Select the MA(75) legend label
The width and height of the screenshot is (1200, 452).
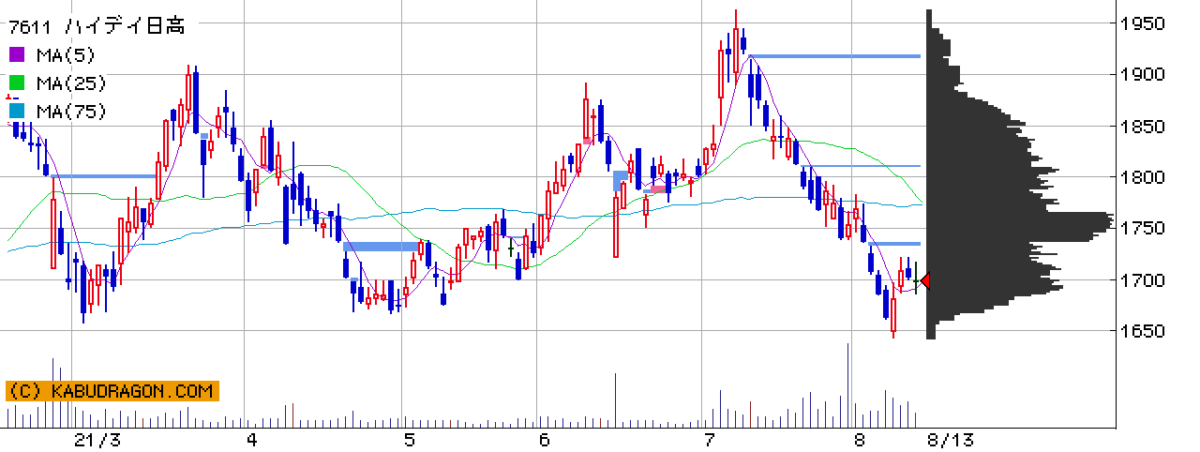coord(70,111)
